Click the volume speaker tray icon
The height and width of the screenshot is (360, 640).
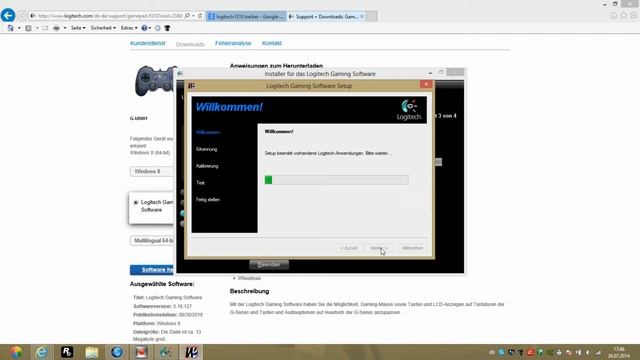click(588, 352)
